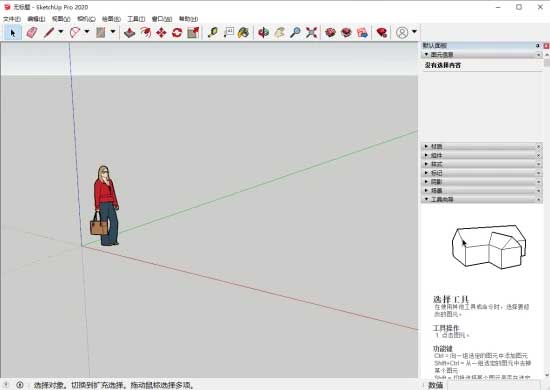
Task: Activate the Scale tool
Action: pyautogui.click(x=193, y=33)
